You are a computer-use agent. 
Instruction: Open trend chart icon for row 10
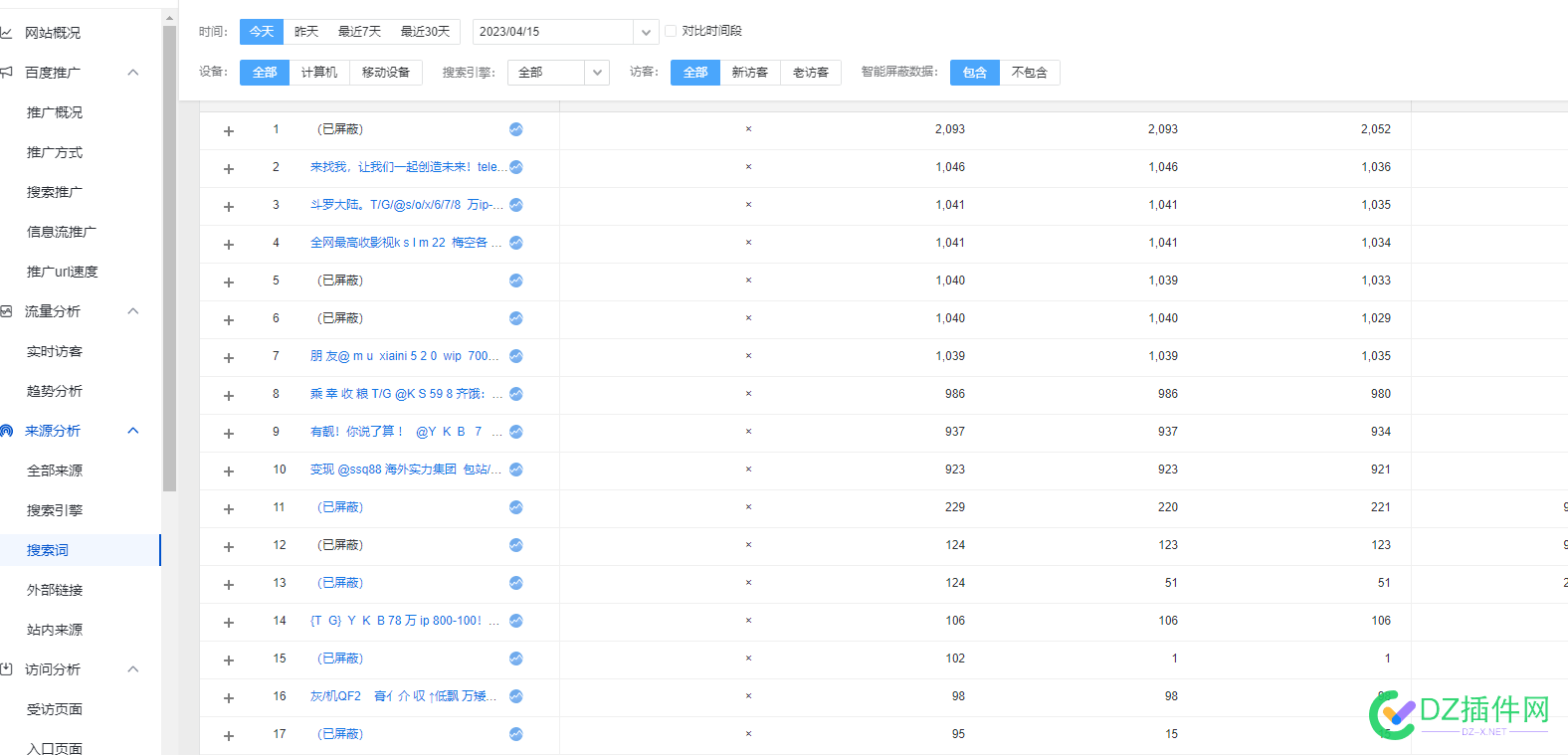[516, 470]
